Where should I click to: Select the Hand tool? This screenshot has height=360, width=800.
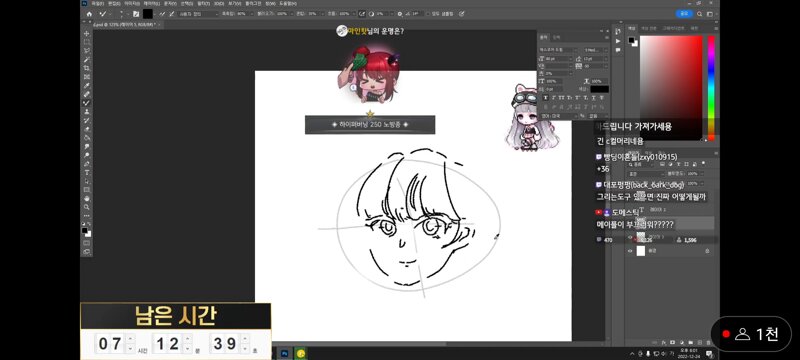coord(86,198)
